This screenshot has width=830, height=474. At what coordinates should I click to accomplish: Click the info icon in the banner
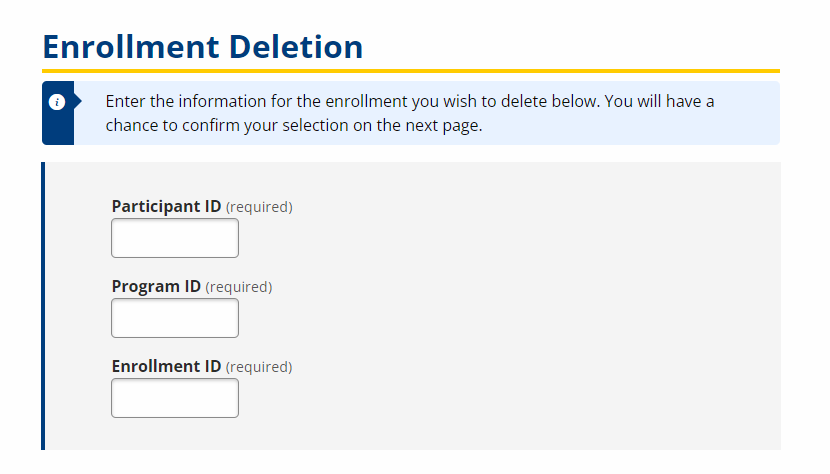(x=58, y=102)
